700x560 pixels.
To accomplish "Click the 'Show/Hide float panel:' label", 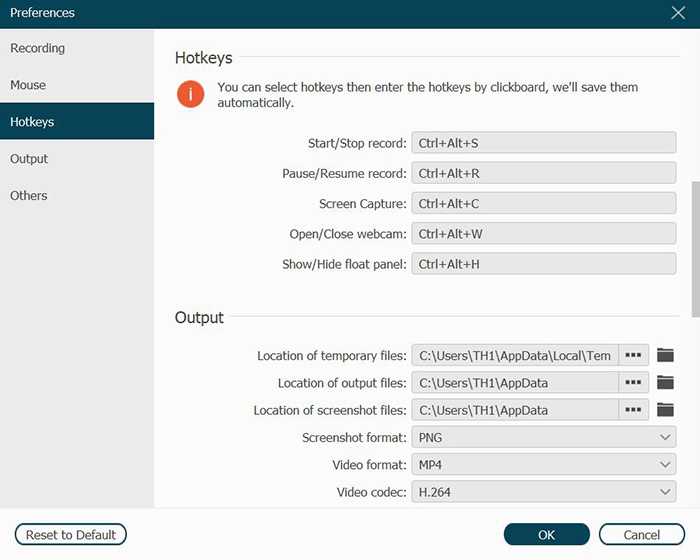I will pyautogui.click(x=344, y=264).
